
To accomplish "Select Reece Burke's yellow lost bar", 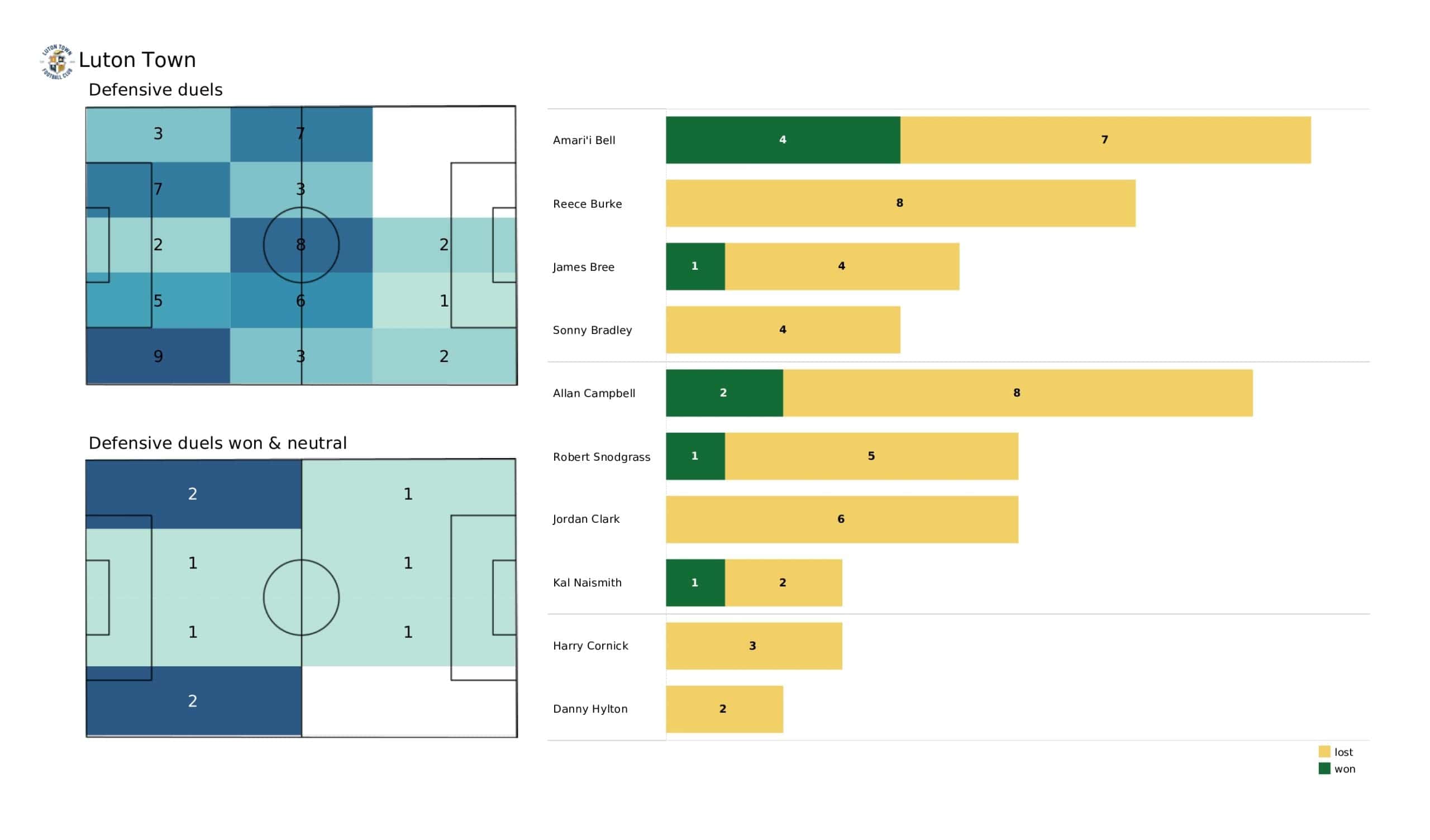I will (x=900, y=203).
